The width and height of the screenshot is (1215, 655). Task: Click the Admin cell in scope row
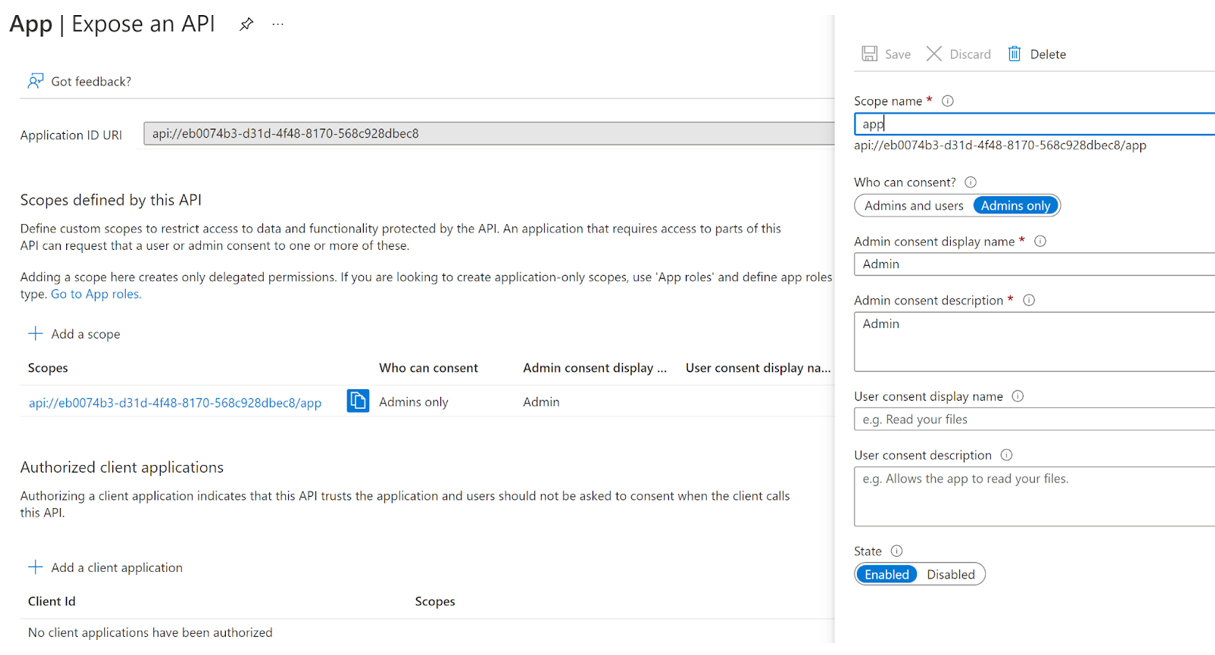point(541,402)
